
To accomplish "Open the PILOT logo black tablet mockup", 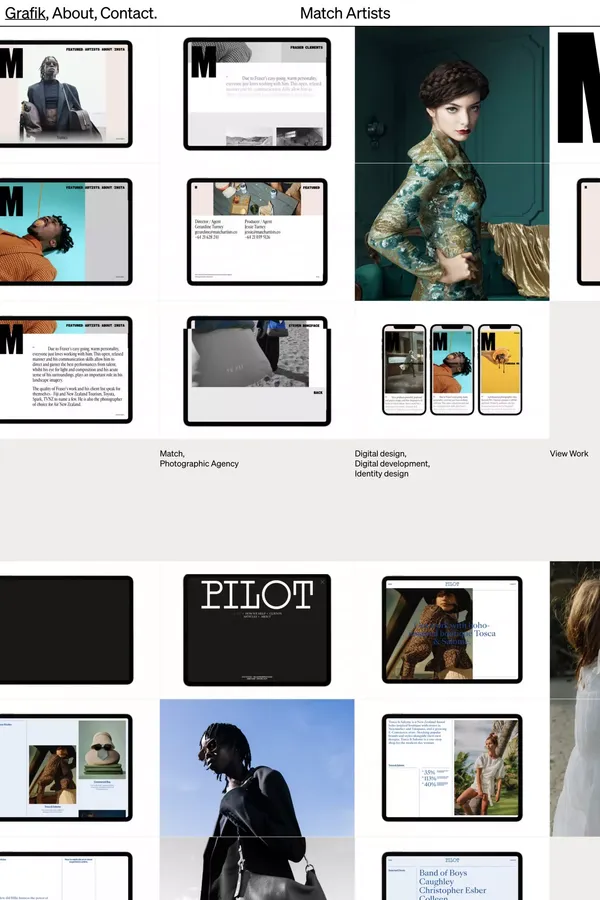I will [257, 630].
